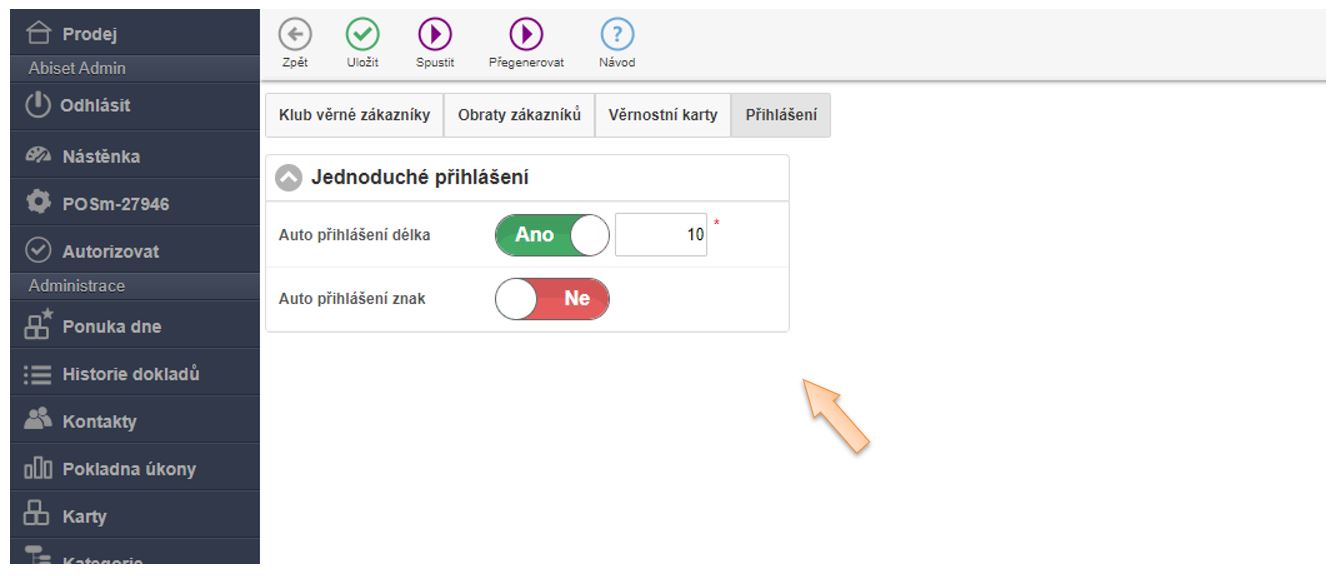Go to Historie dokladů
This screenshot has width=1340, height=576.
coord(130,374)
